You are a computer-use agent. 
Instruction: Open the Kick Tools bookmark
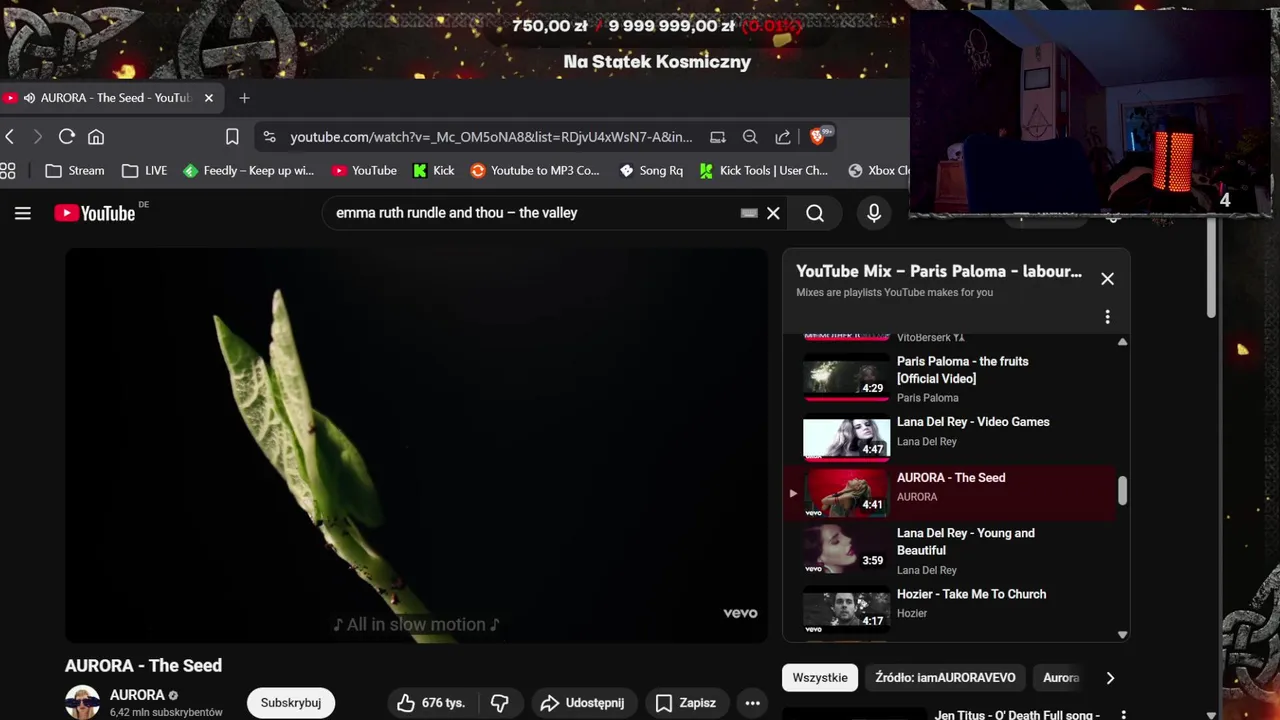[764, 171]
